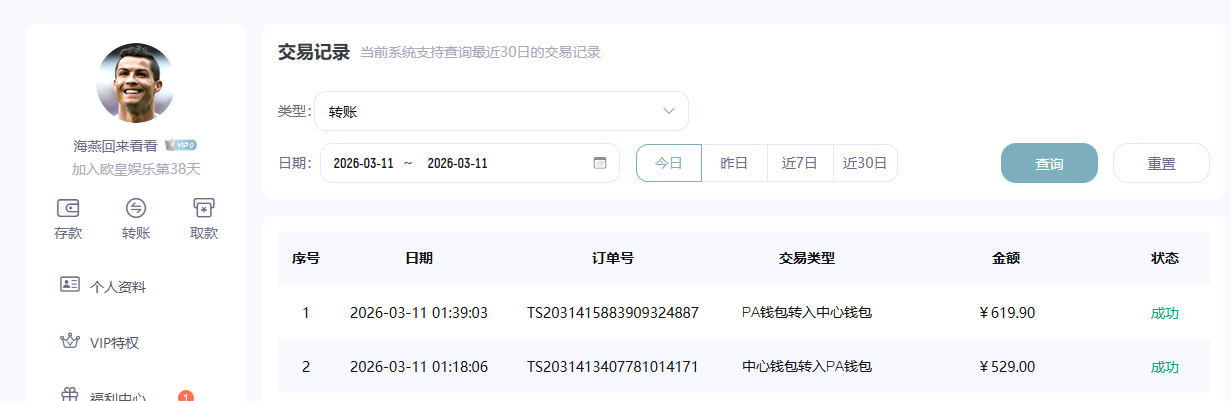The height and width of the screenshot is (401, 1231).
Task: Click the date 2026-03-11 01:39:03
Action: click(419, 313)
